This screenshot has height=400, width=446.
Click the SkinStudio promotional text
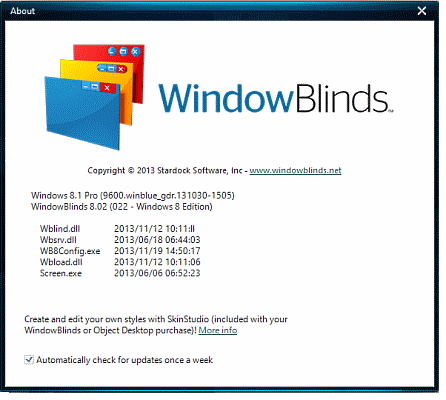pyautogui.click(x=156, y=325)
